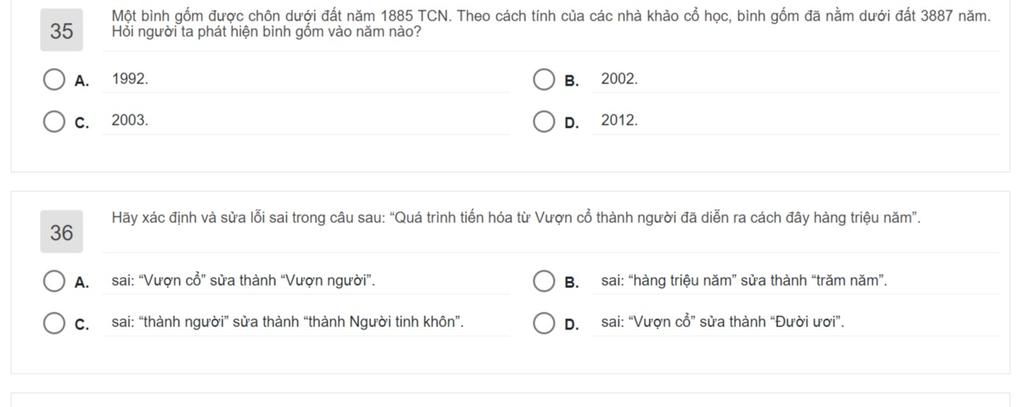Click answer sửa thành "thành Người tinh khôn"
Image resolution: width=1024 pixels, height=407 pixels.
coord(288,323)
